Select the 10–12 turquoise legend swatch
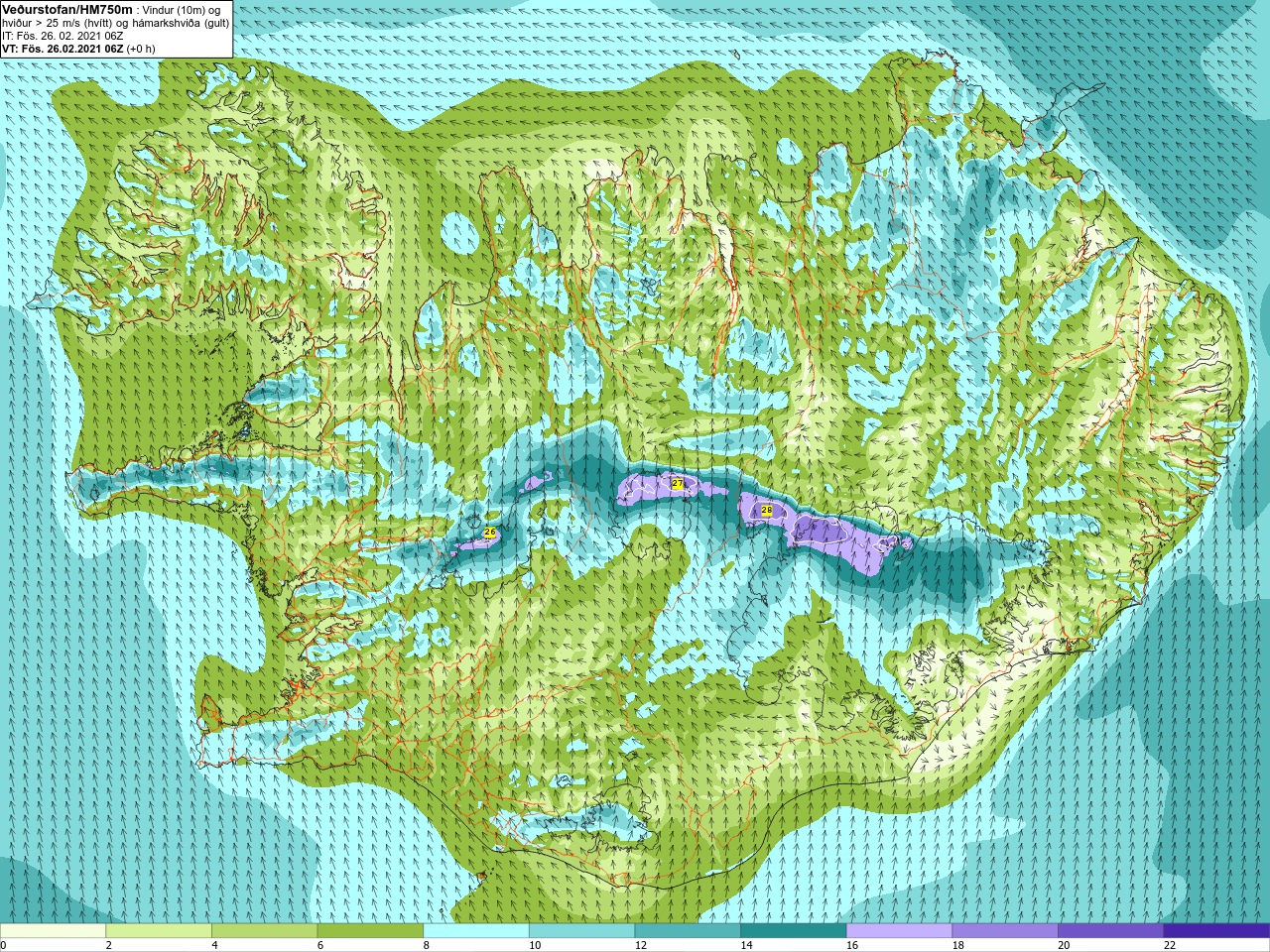This screenshot has width=1270, height=952. click(x=581, y=931)
